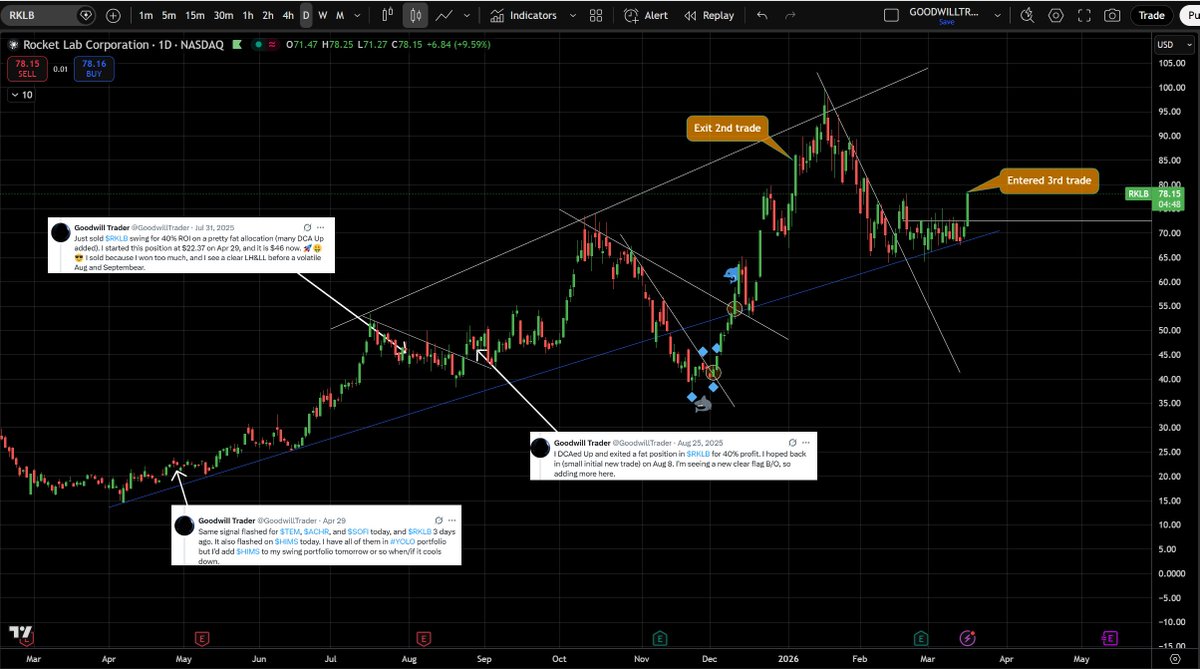The height and width of the screenshot is (669, 1200).
Task: Open the layout setup square icon
Action: click(893, 15)
